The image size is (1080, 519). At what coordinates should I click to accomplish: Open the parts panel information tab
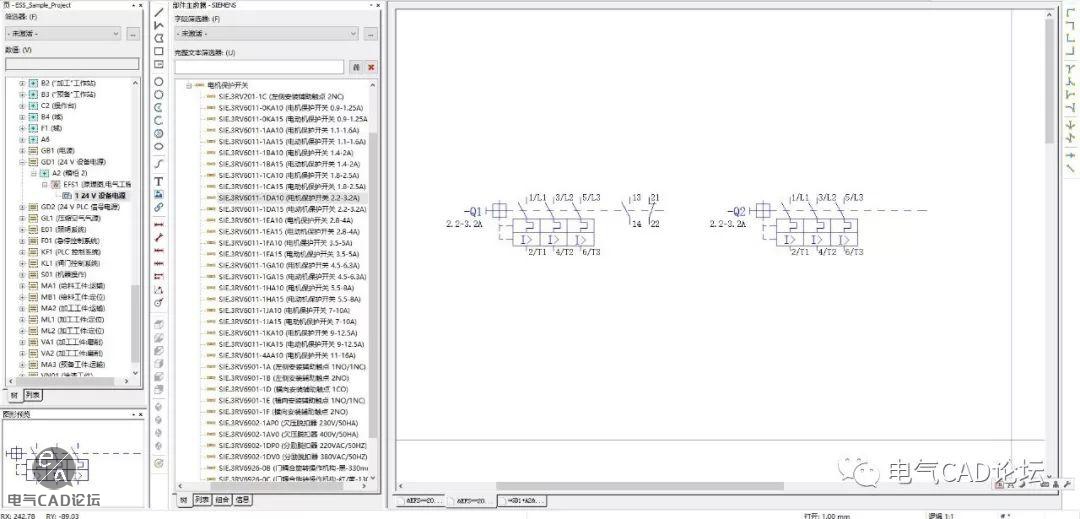click(241, 500)
